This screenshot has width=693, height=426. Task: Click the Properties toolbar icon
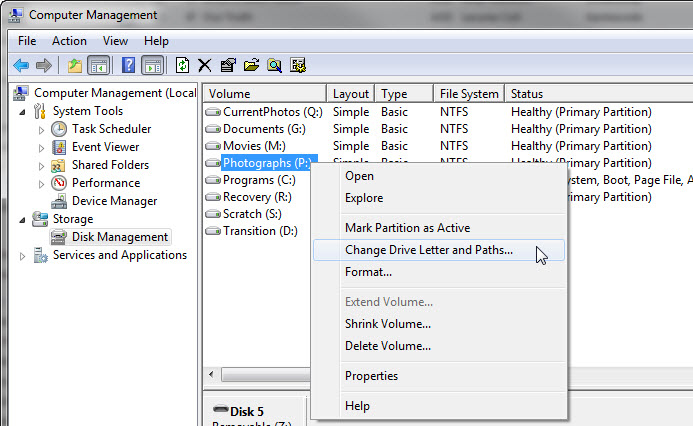[228, 65]
